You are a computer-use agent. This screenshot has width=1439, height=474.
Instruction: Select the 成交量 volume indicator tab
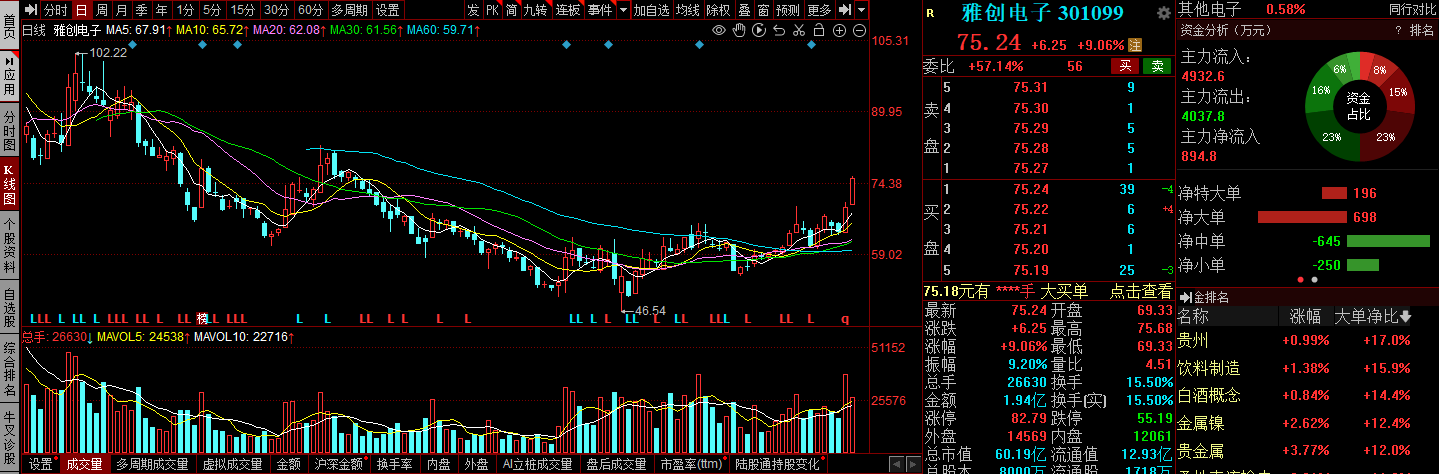coord(84,464)
